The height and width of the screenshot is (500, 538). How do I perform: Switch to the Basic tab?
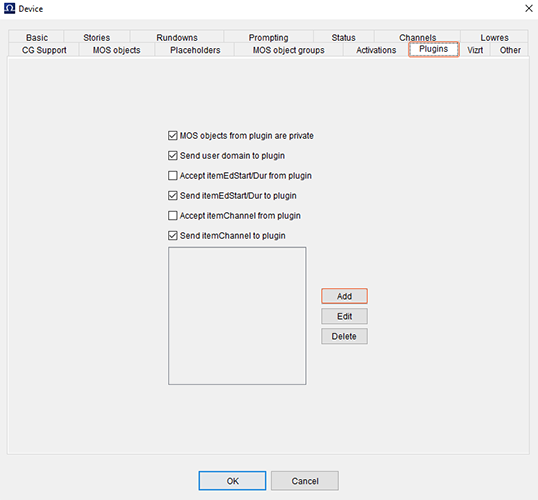[x=36, y=37]
